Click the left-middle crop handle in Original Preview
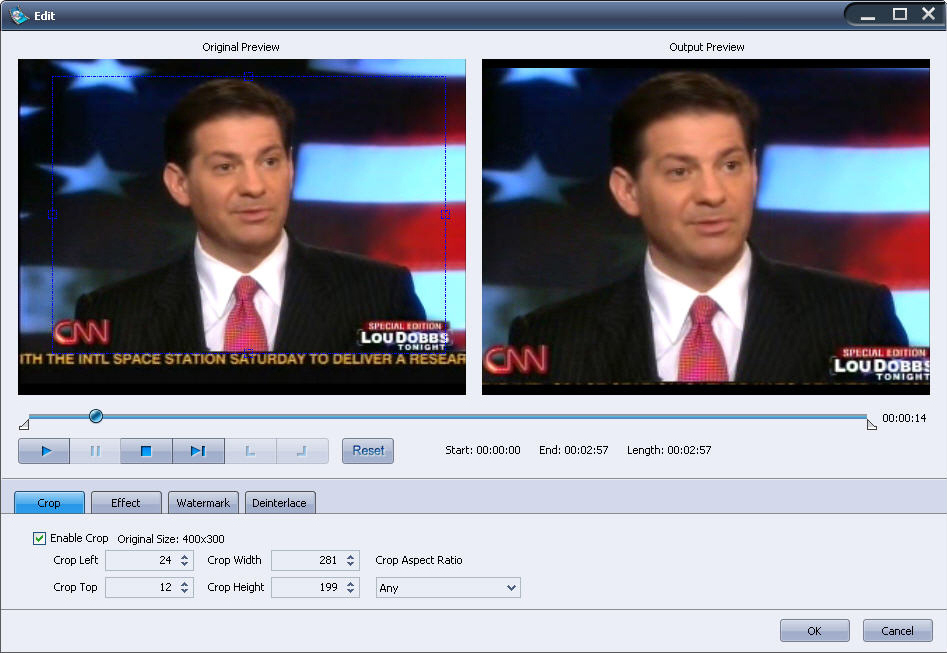947x653 pixels. (53, 215)
